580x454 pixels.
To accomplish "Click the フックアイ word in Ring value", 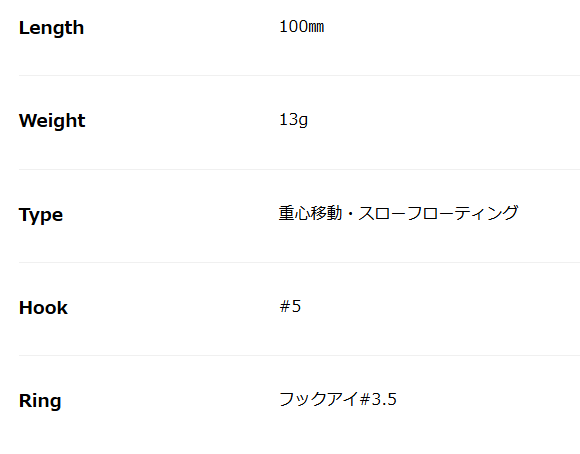I will tap(319, 399).
